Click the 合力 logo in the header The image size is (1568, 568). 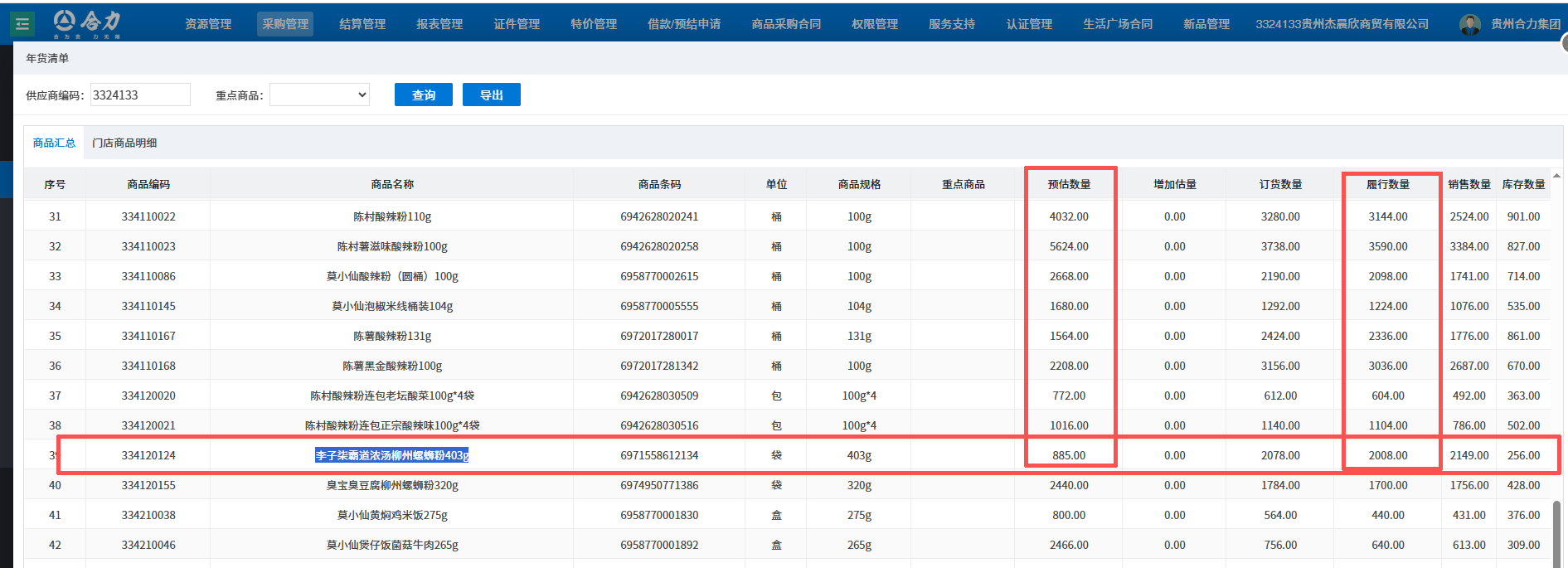[87, 22]
